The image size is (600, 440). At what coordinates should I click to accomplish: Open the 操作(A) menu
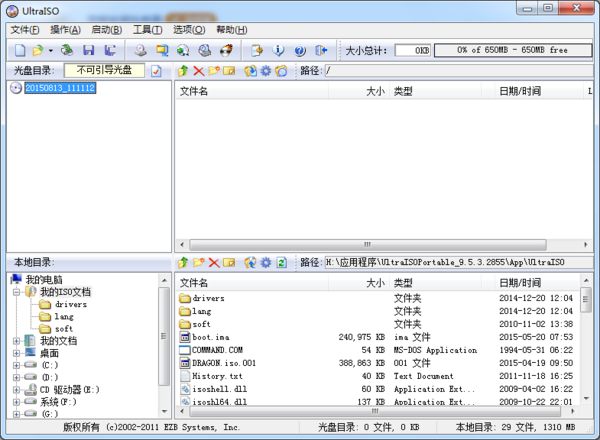pos(65,30)
